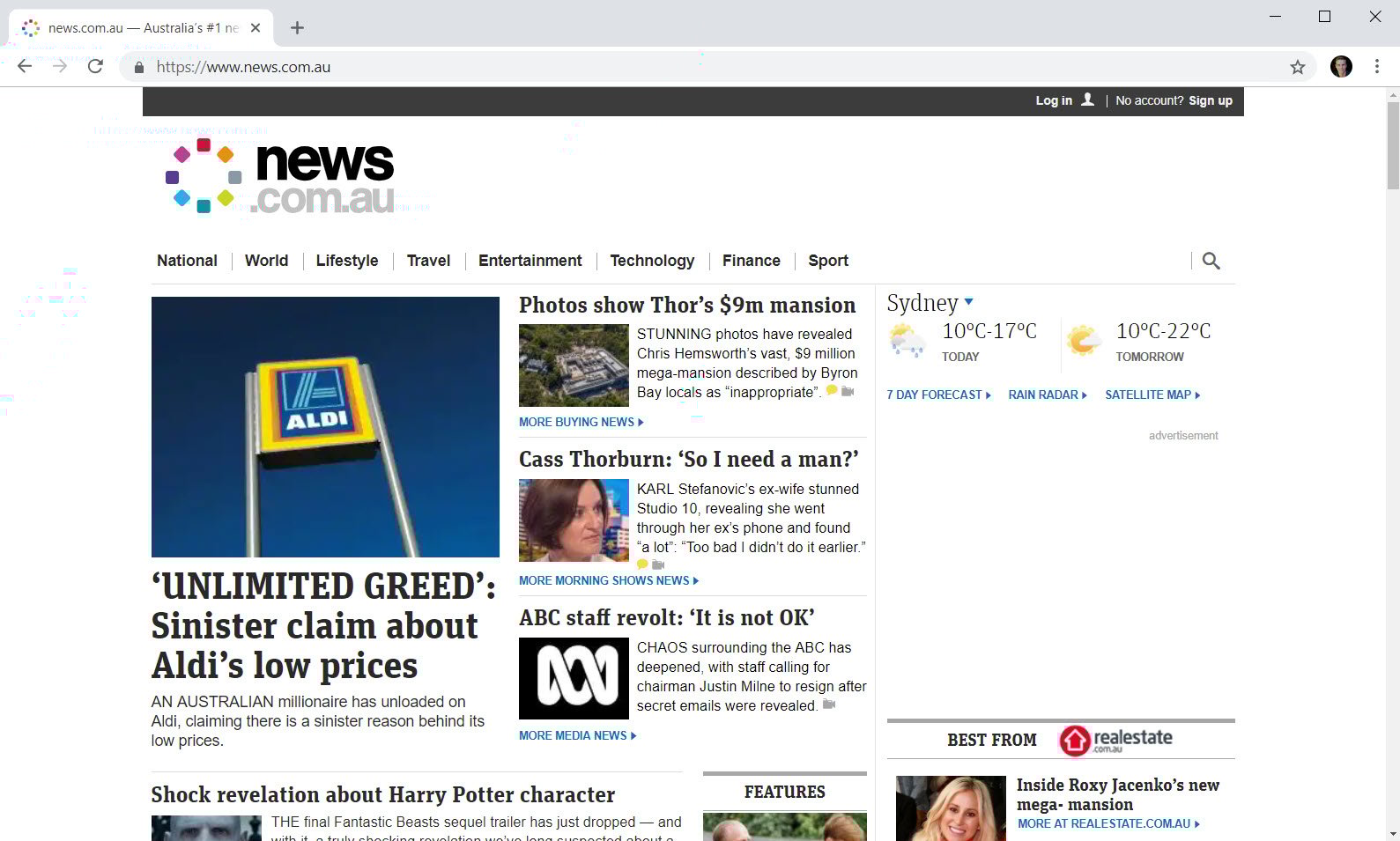Viewport: 1400px width, 841px height.
Task: Open the Sport section
Action: tap(828, 261)
